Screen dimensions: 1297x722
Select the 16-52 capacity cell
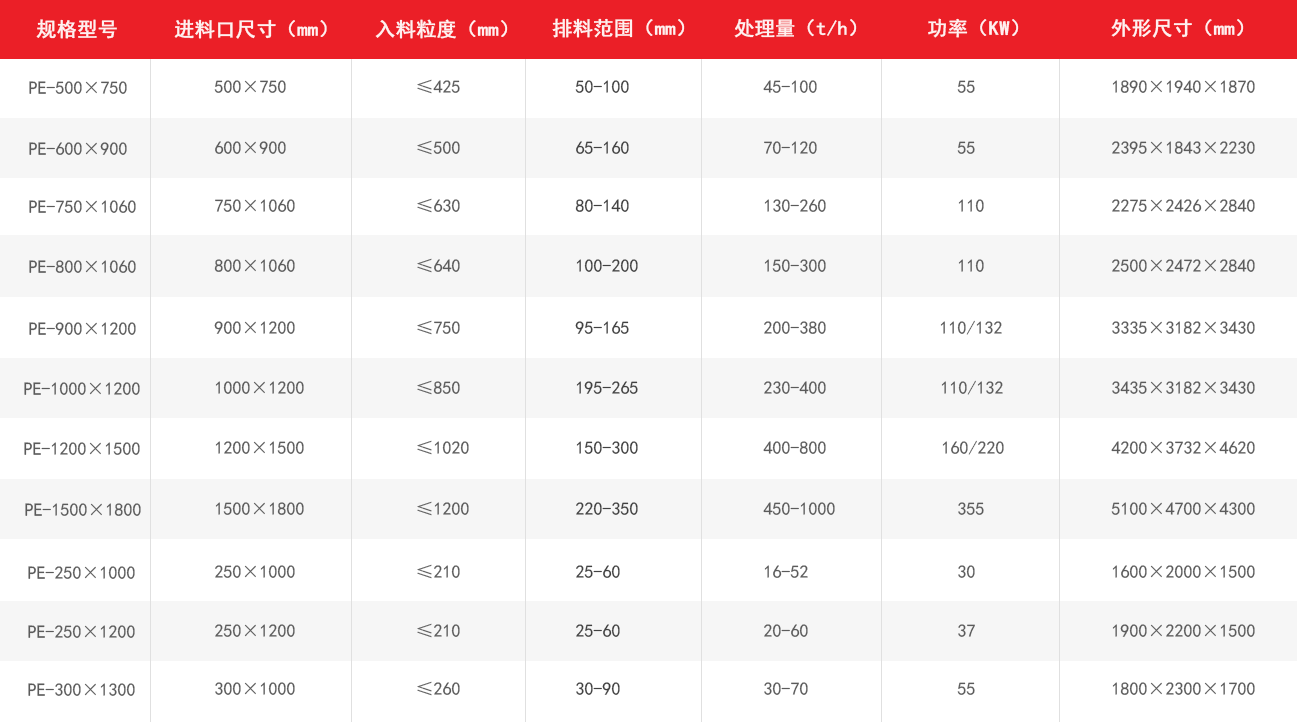(785, 572)
